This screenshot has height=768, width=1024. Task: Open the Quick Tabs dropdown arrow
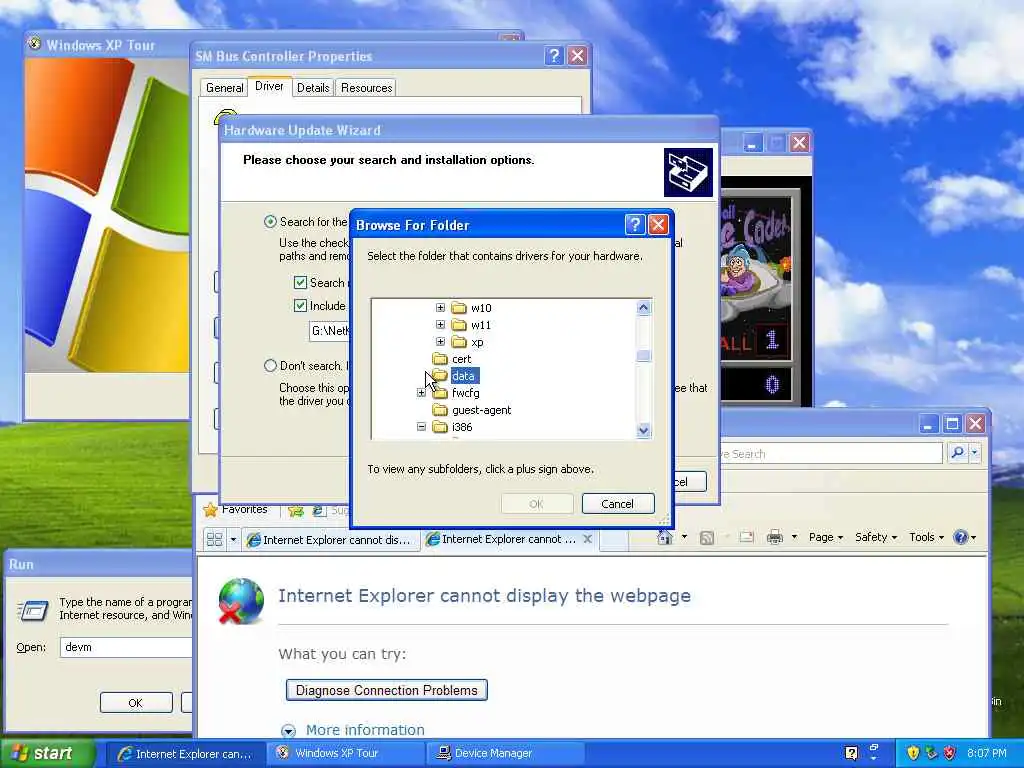tap(233, 539)
